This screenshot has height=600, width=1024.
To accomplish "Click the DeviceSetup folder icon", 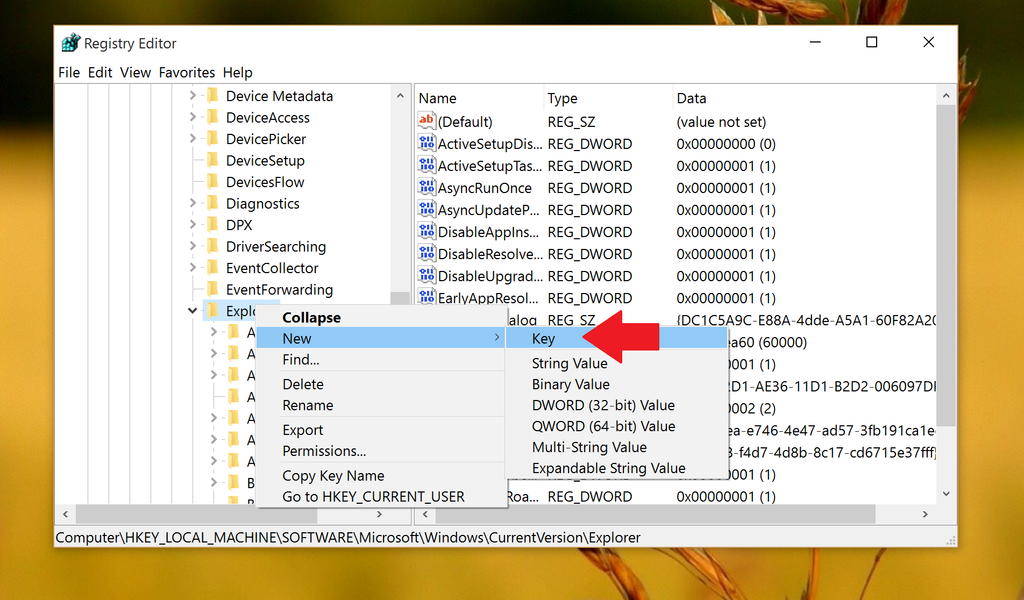I will (x=213, y=161).
